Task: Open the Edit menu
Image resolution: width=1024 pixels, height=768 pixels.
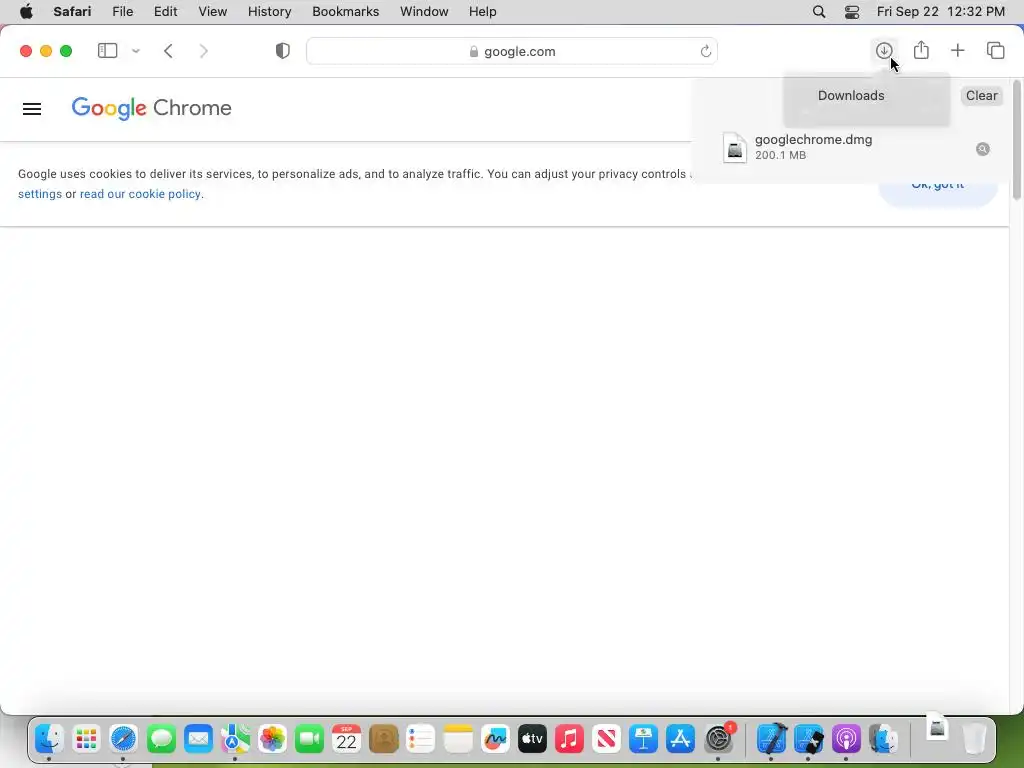Action: pos(165,12)
